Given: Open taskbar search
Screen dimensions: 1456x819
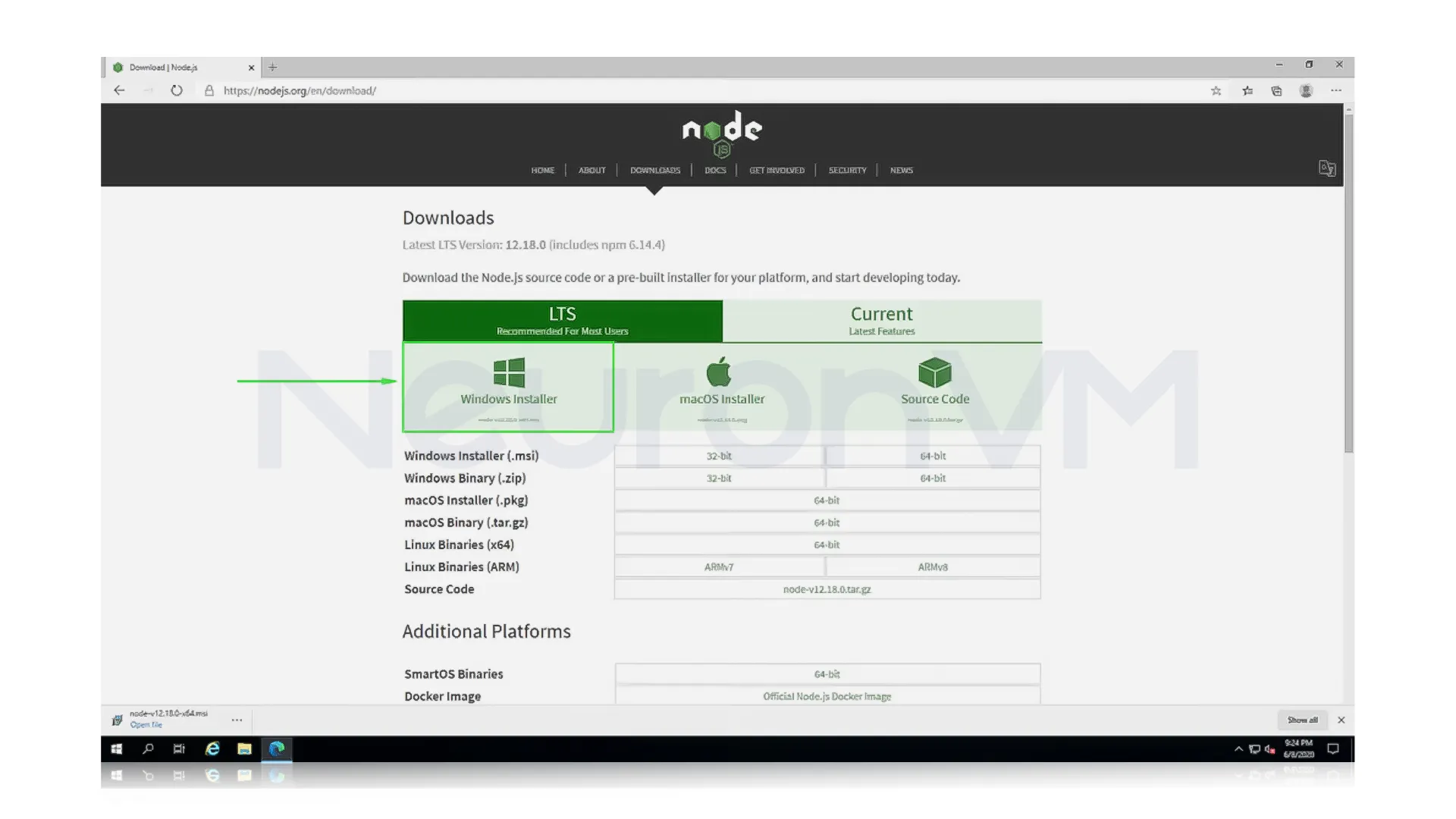Looking at the screenshot, I should pyautogui.click(x=148, y=749).
